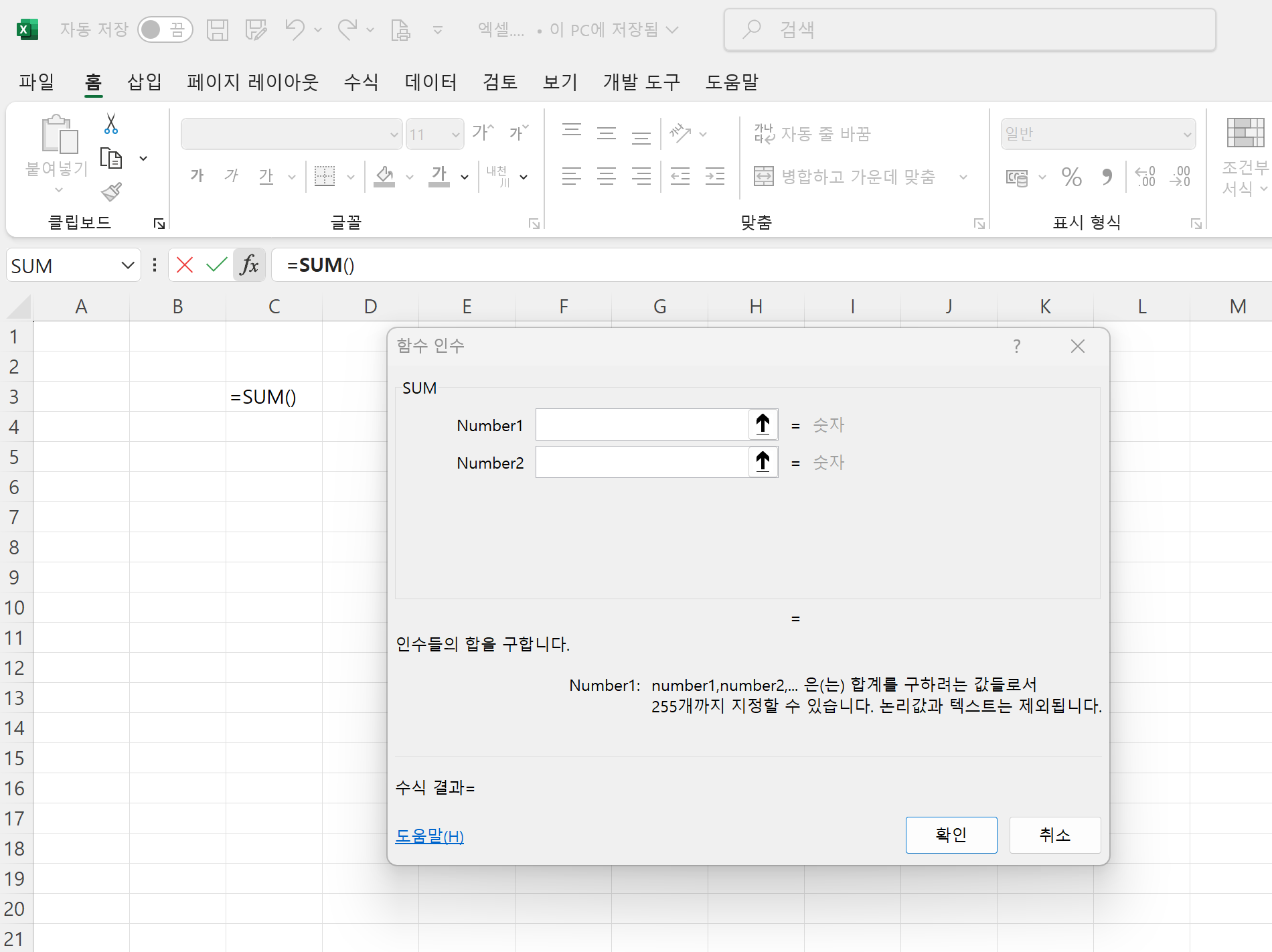The image size is (1272, 952).
Task: Switch to 페이지 레이아웃 tab
Action: pos(252,82)
